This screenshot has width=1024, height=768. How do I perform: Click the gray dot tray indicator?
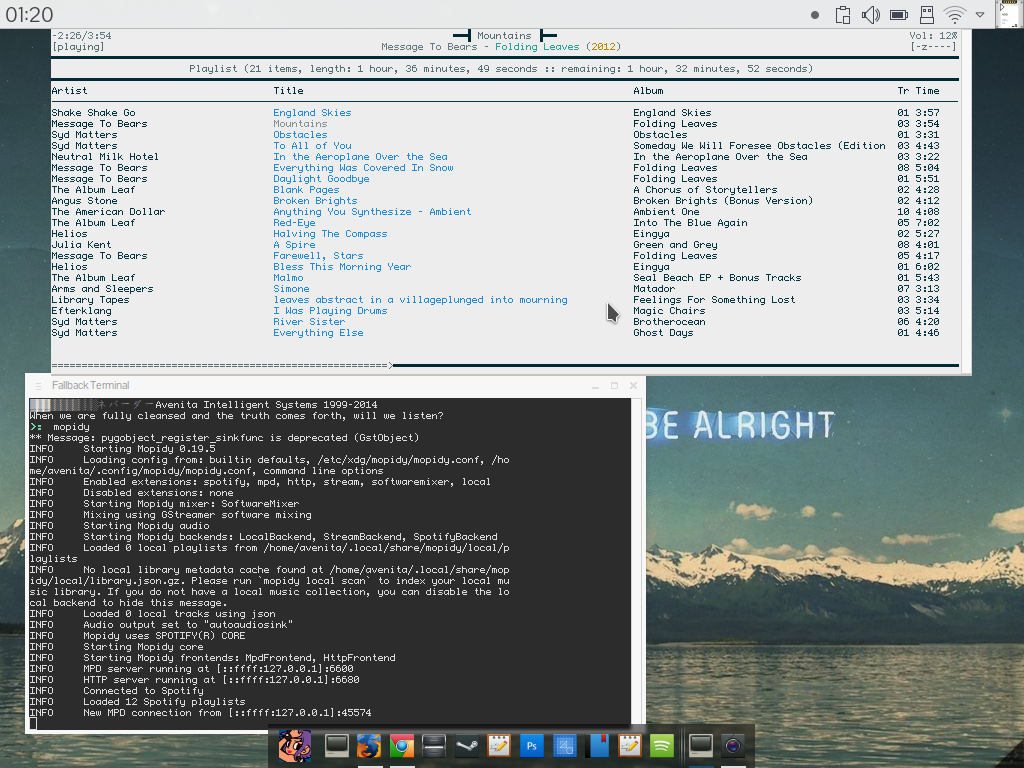pos(814,15)
